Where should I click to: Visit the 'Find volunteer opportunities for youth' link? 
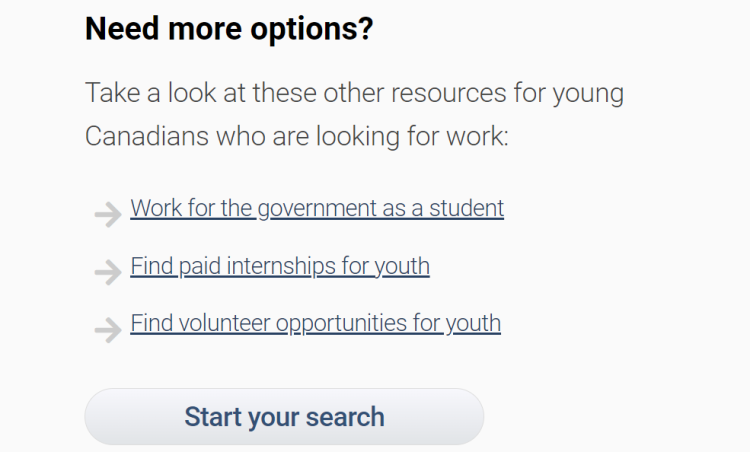(x=315, y=324)
